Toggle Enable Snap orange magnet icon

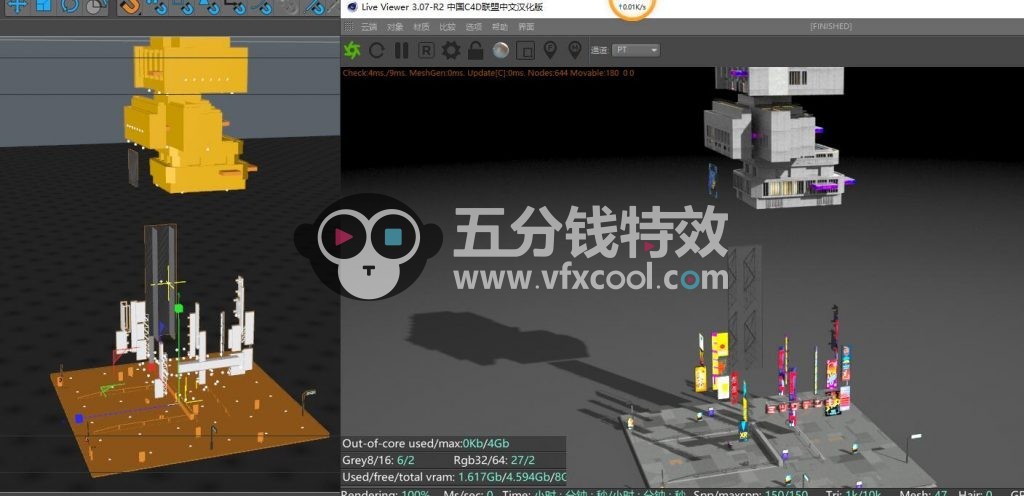tap(129, 7)
